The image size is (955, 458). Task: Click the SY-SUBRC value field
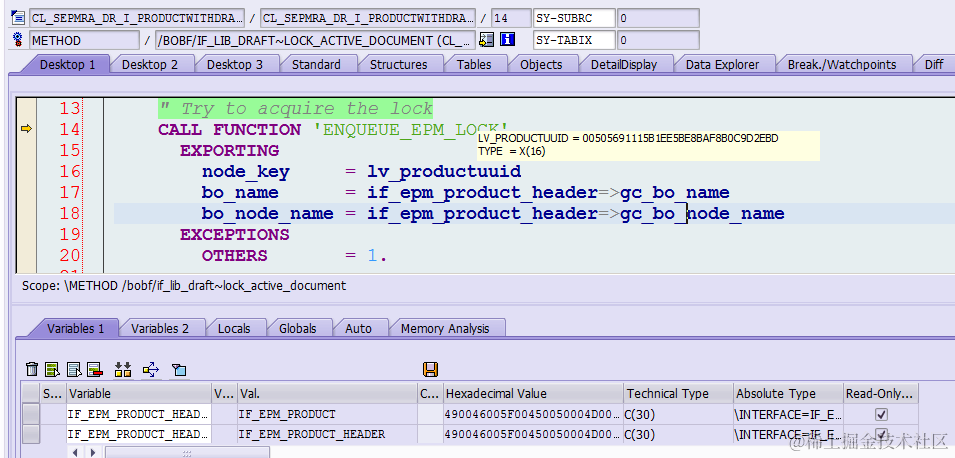(658, 18)
